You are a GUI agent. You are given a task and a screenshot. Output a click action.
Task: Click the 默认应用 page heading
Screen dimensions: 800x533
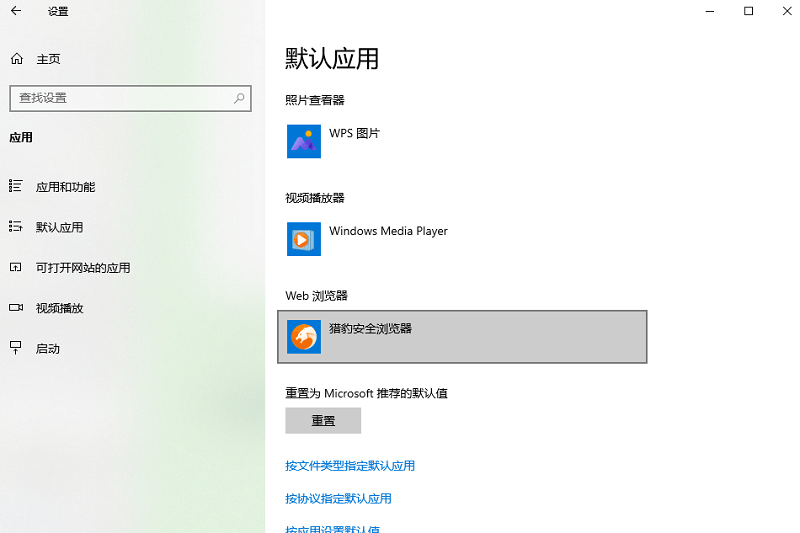tap(332, 58)
